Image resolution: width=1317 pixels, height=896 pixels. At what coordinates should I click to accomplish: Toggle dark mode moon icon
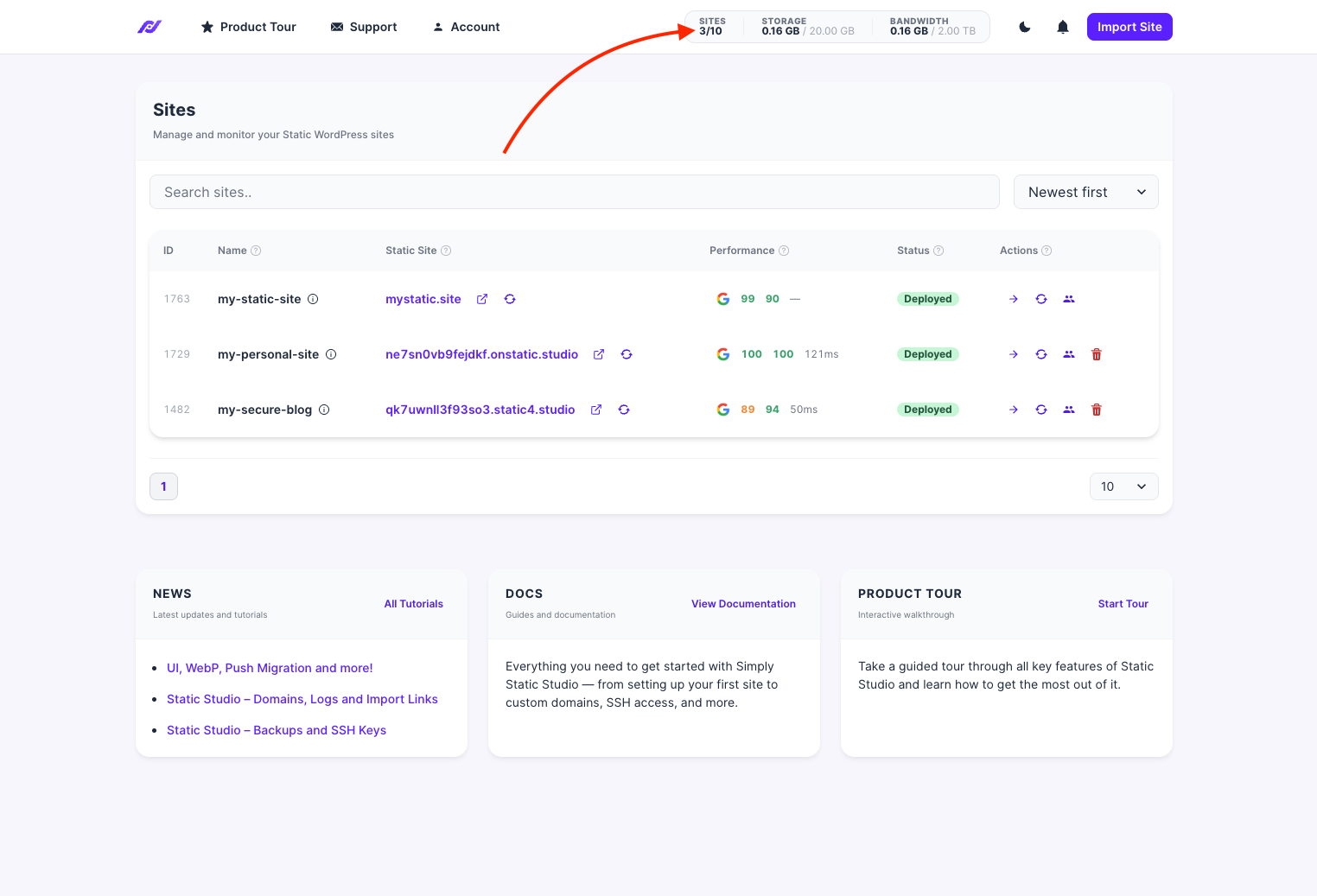1025,27
